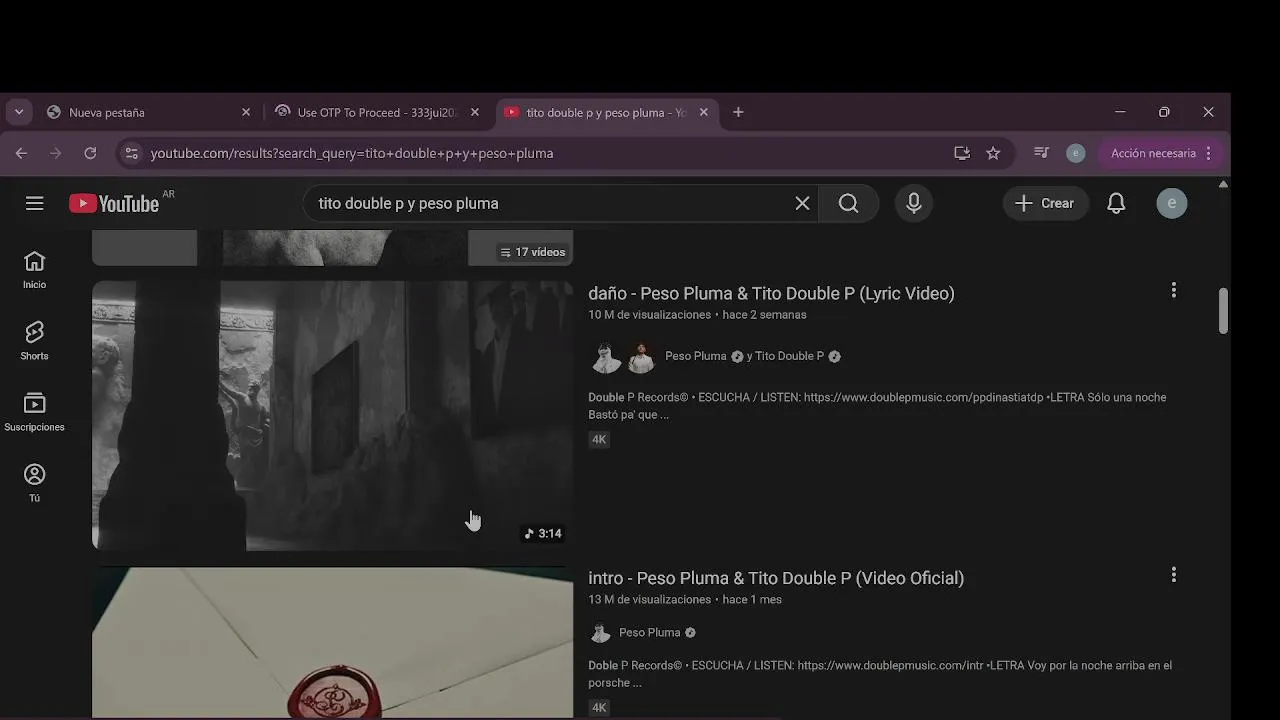
Task: Open the browser profile avatar
Action: tap(1076, 153)
